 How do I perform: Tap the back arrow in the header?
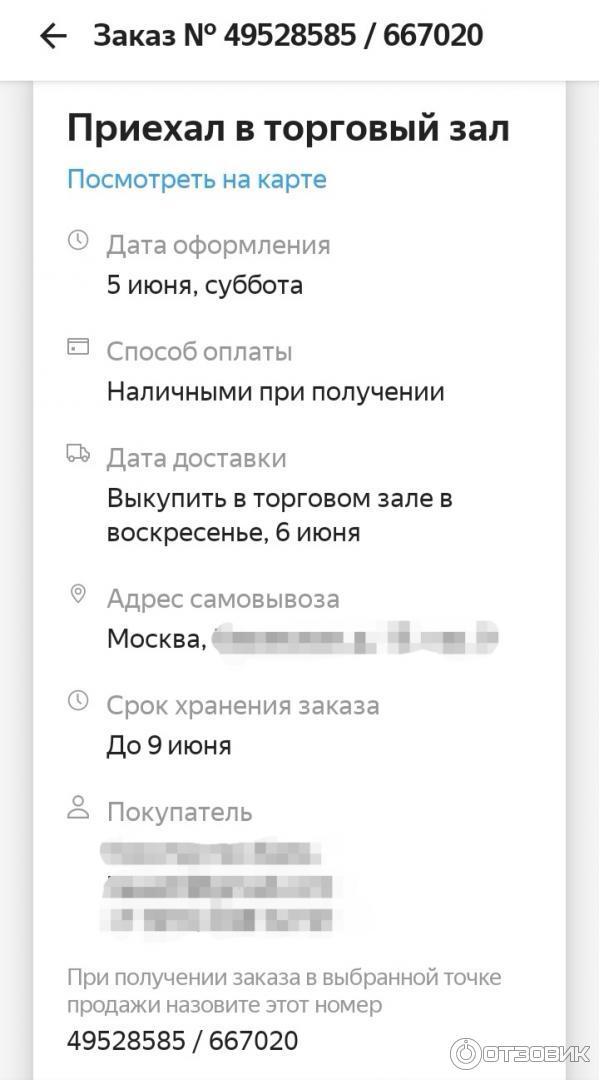point(52,37)
